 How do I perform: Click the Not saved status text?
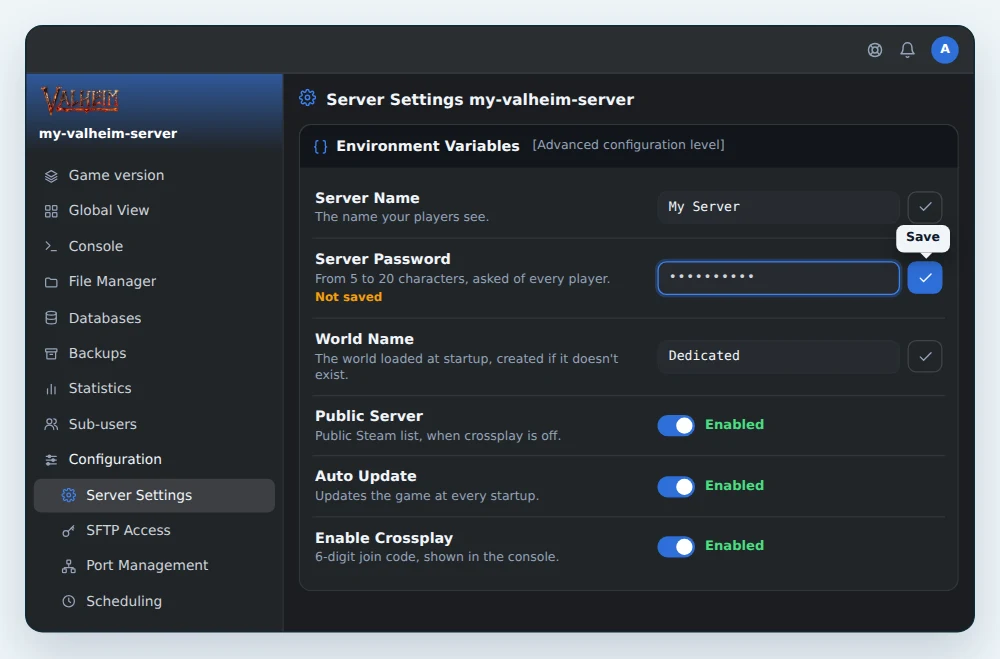click(348, 297)
